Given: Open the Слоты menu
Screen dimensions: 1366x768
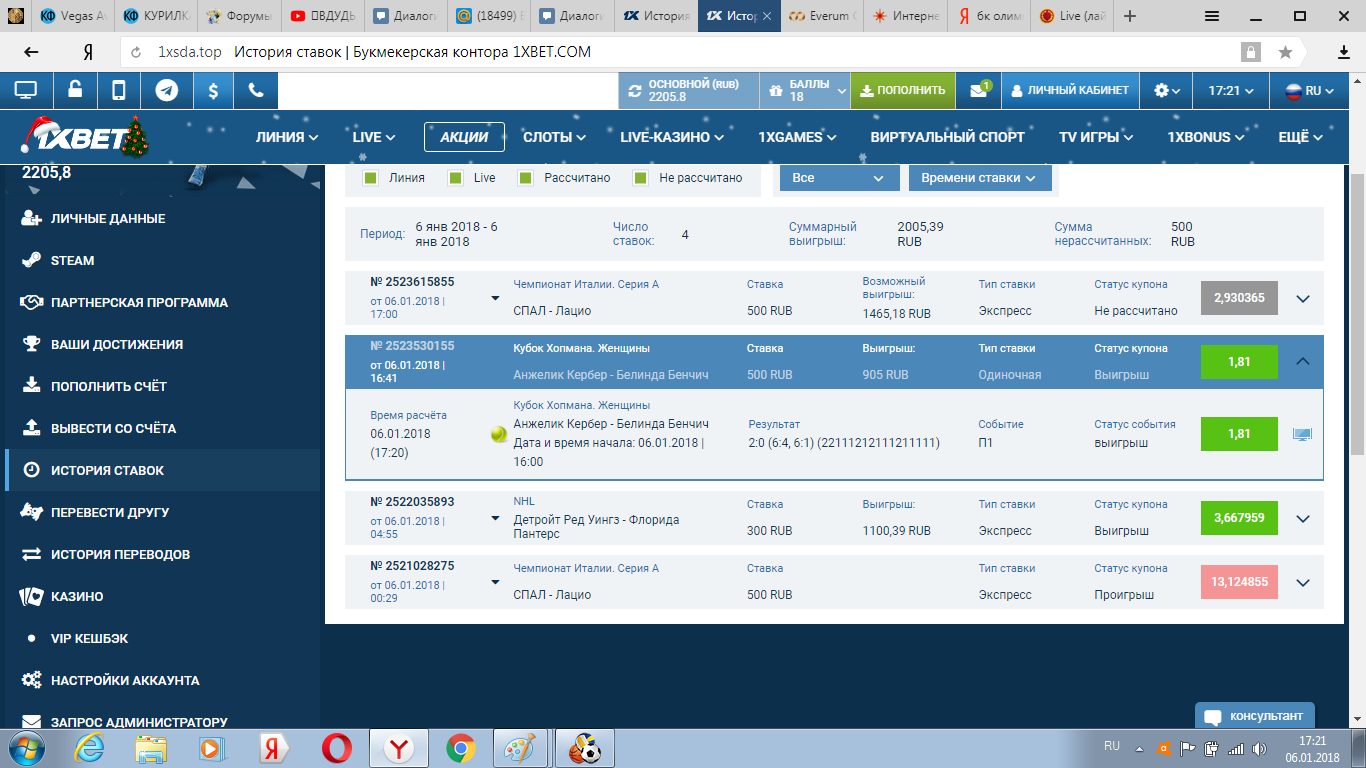Looking at the screenshot, I should click(555, 137).
